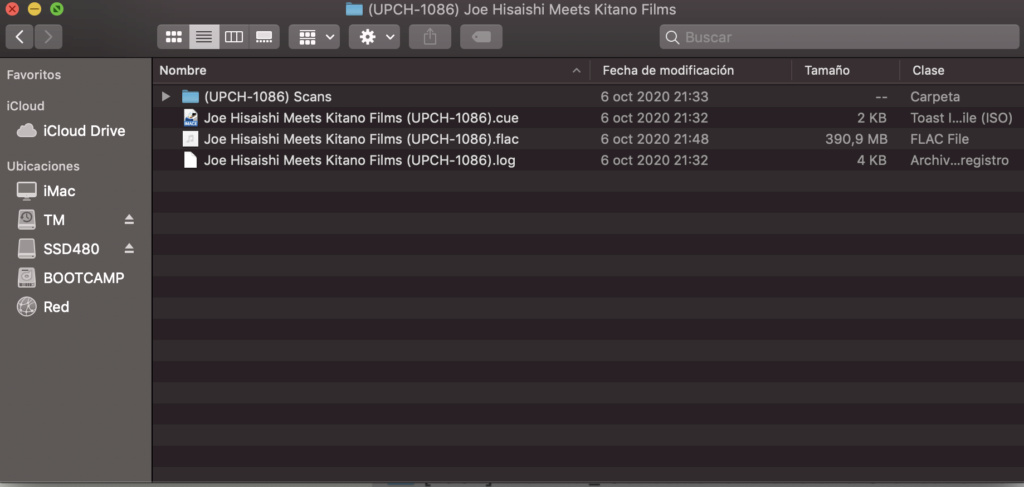Click the 2 KB size value
The height and width of the screenshot is (487, 1024).
[x=872, y=118]
